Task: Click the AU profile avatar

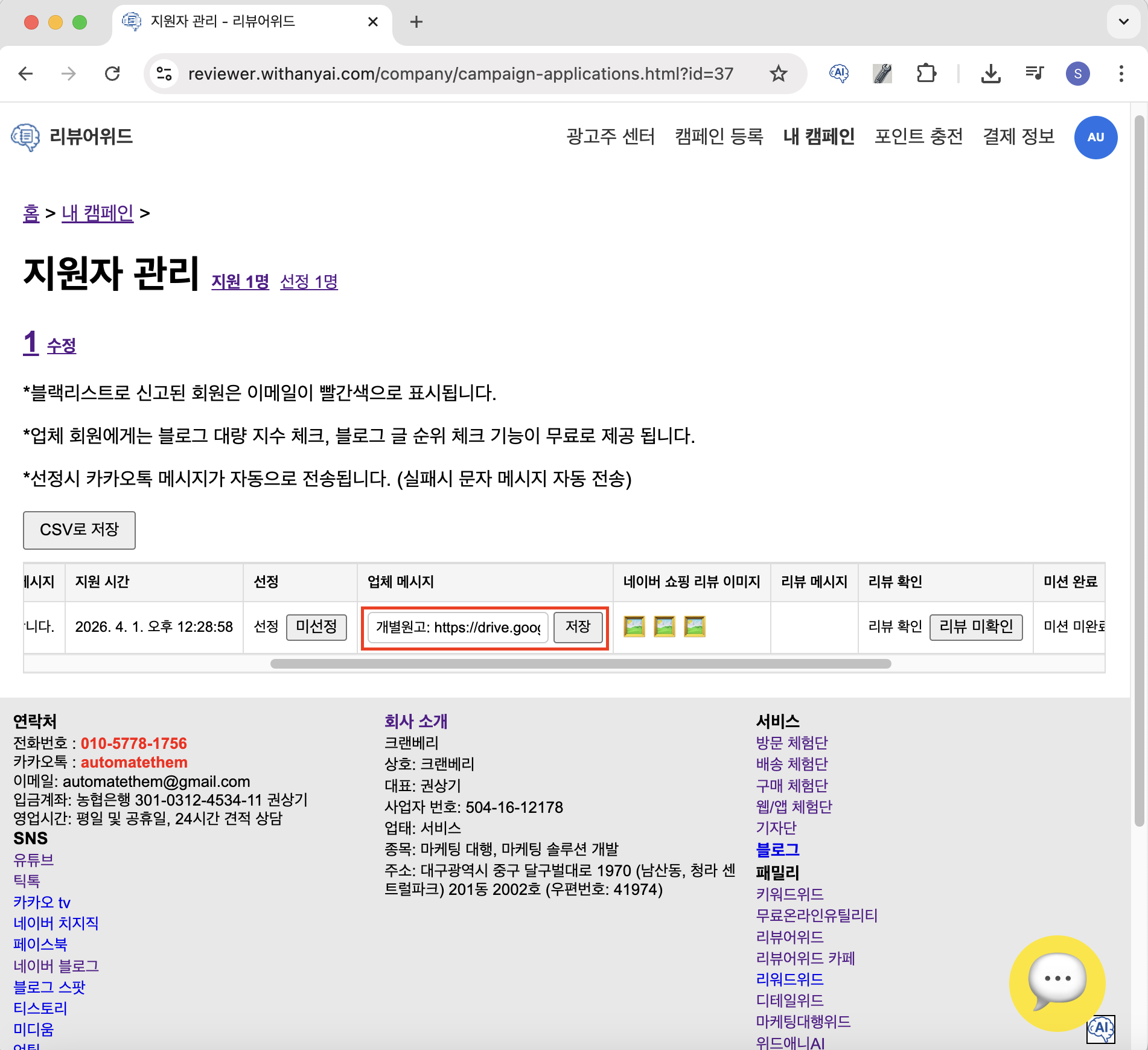Action: tap(1095, 137)
